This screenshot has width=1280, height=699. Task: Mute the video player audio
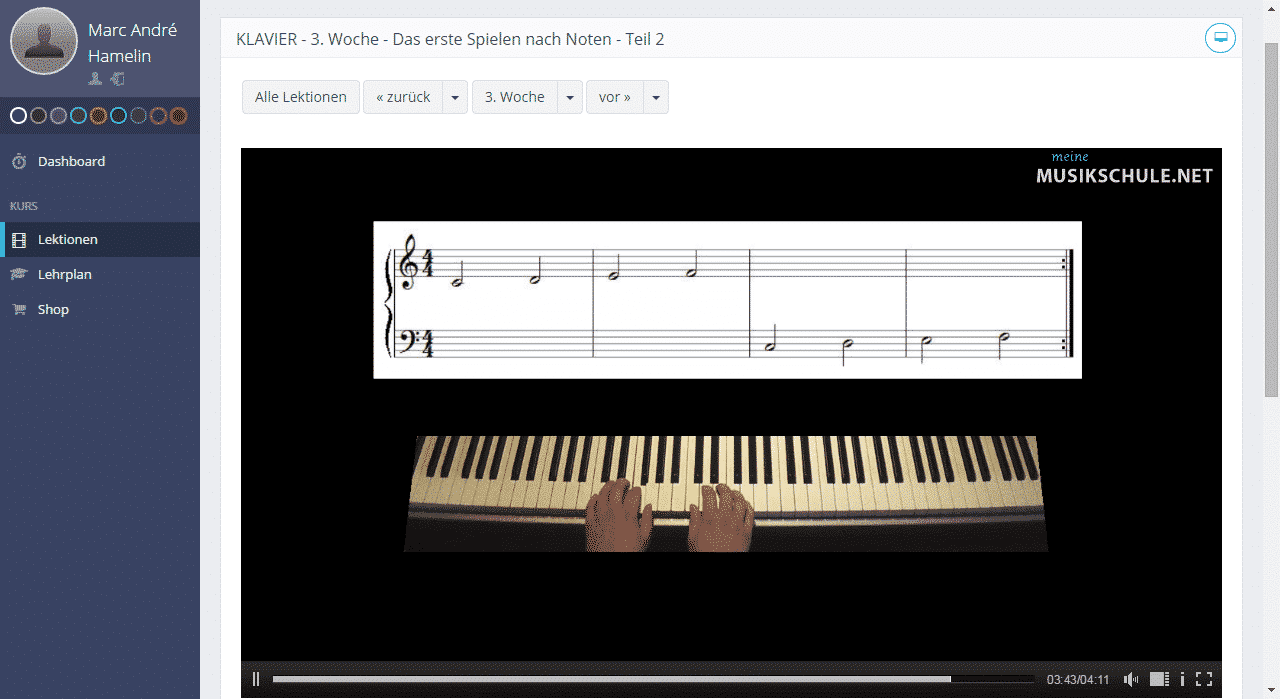[x=1131, y=679]
